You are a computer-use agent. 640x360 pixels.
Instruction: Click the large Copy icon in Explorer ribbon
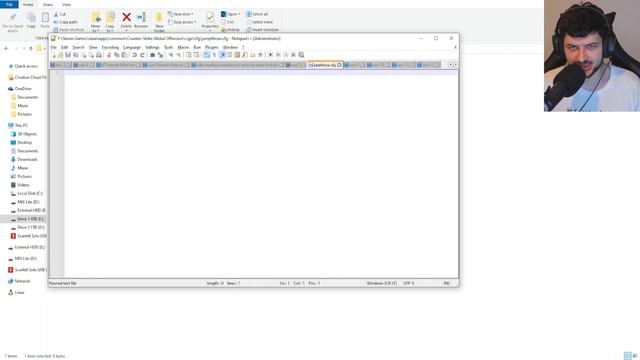coord(31,17)
